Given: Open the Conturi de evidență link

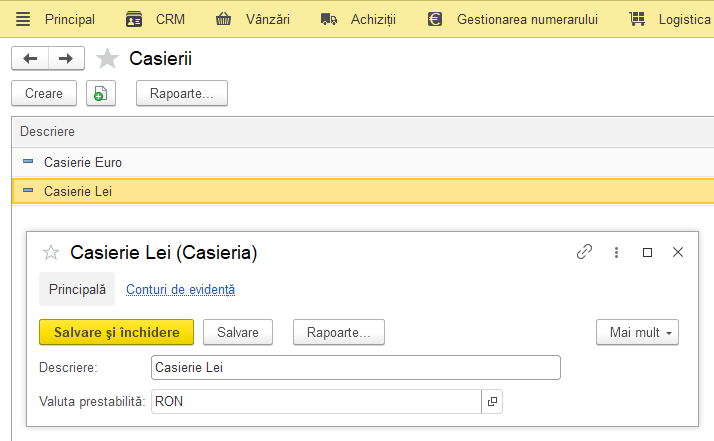Looking at the screenshot, I should coord(180,289).
